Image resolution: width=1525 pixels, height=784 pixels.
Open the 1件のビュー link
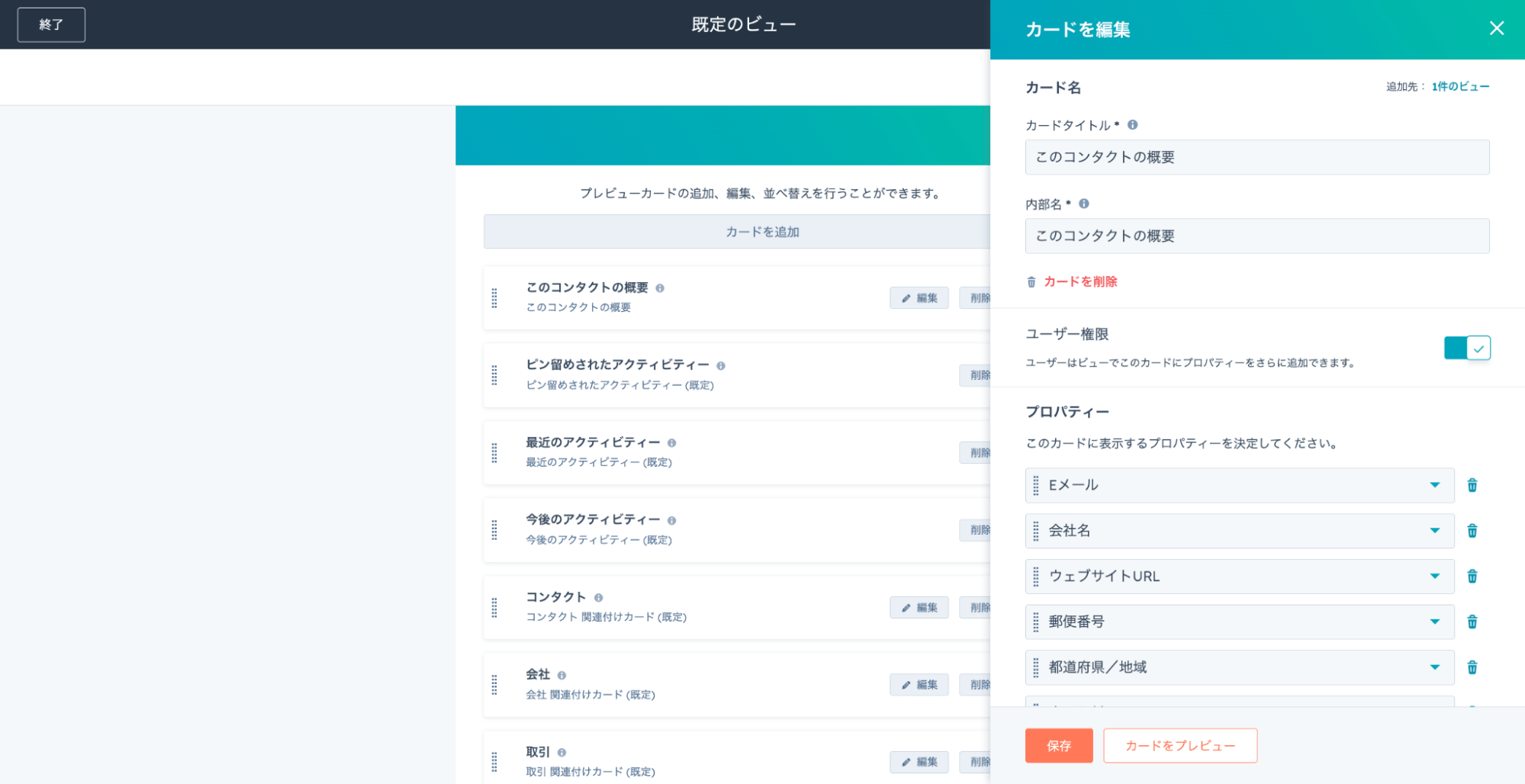[1459, 87]
